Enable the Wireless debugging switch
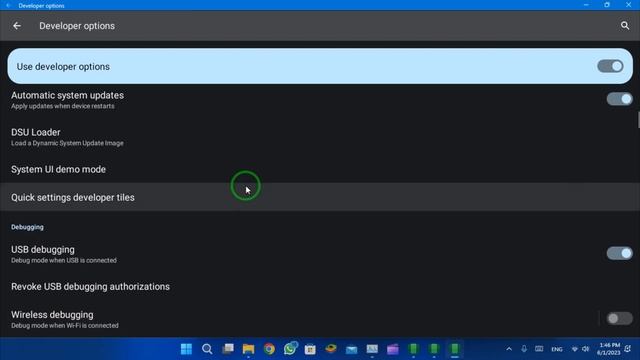 [x=619, y=318]
